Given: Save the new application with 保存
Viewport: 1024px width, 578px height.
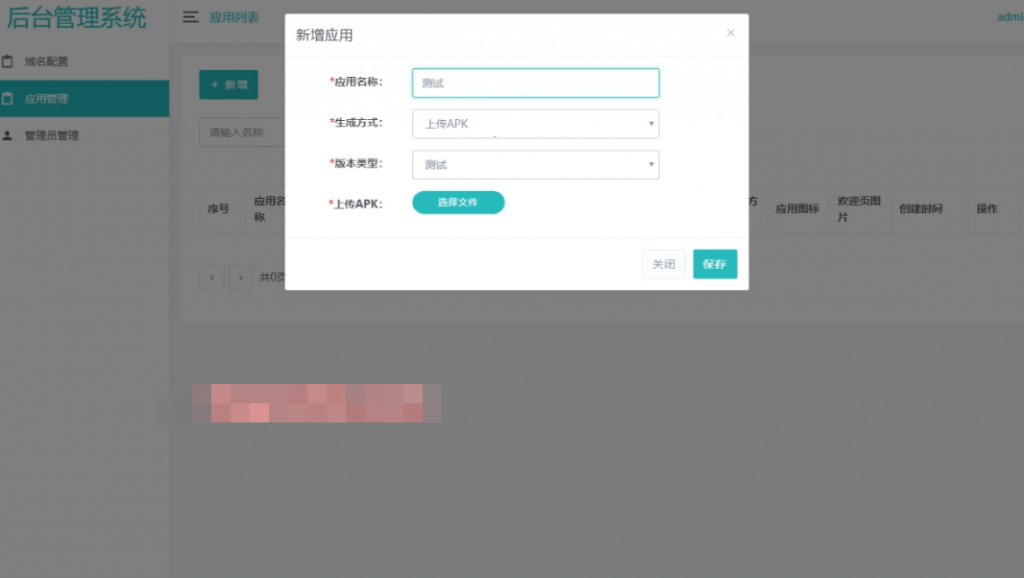Looking at the screenshot, I should click(x=714, y=264).
